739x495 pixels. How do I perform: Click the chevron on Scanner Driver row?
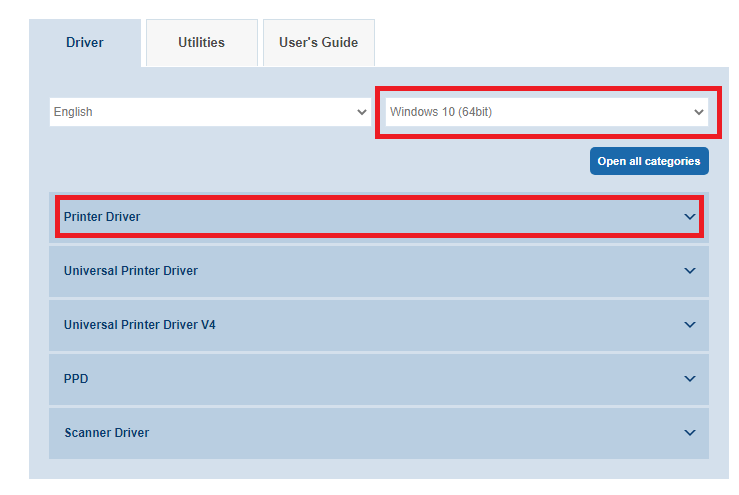point(690,433)
